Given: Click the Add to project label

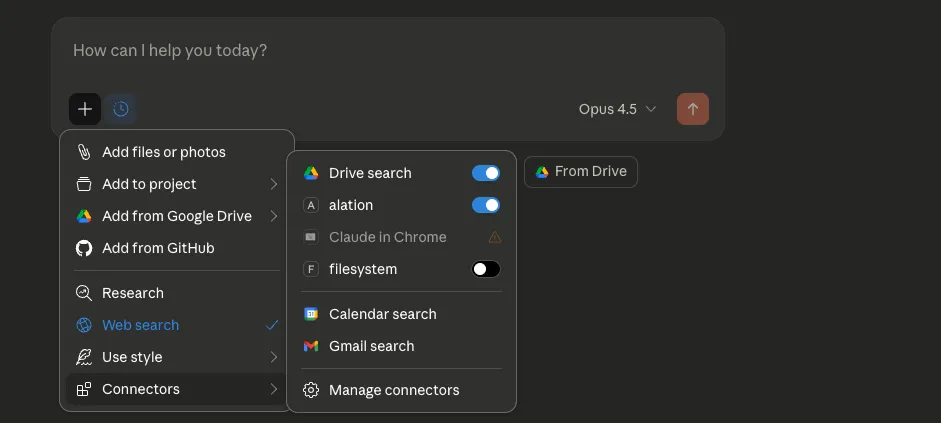Looking at the screenshot, I should 149,184.
